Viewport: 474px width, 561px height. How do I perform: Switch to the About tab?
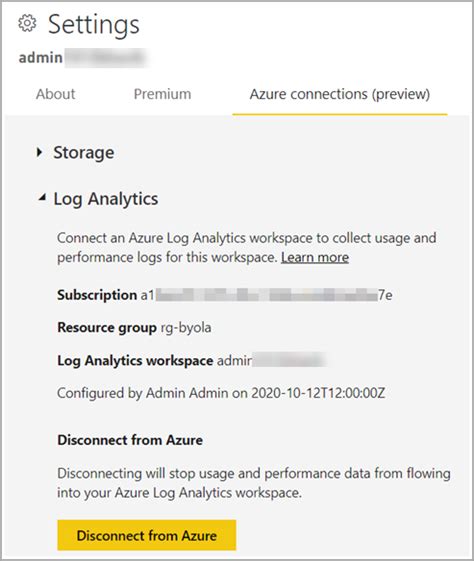pos(55,94)
